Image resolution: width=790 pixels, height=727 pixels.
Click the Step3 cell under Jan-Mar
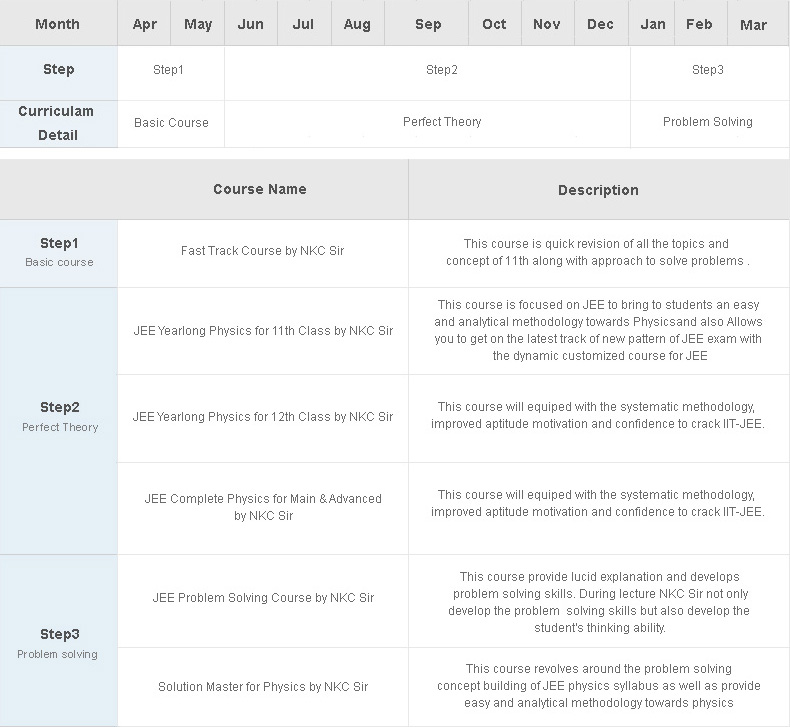point(710,73)
